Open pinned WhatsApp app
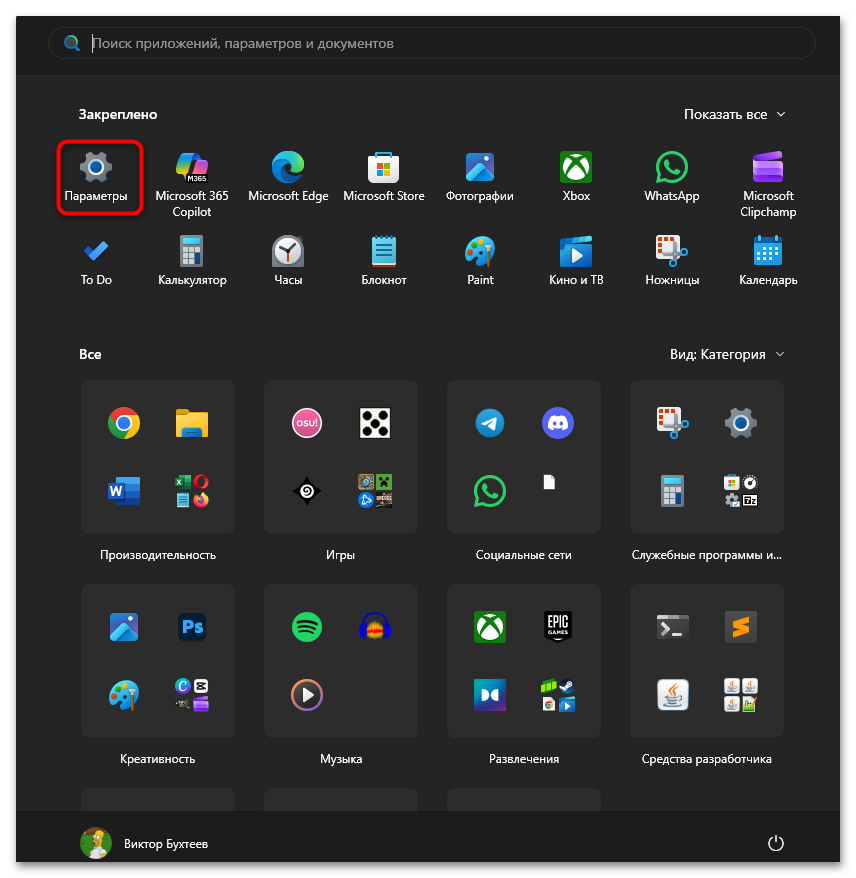Viewport: 856px width, 878px height. click(672, 177)
